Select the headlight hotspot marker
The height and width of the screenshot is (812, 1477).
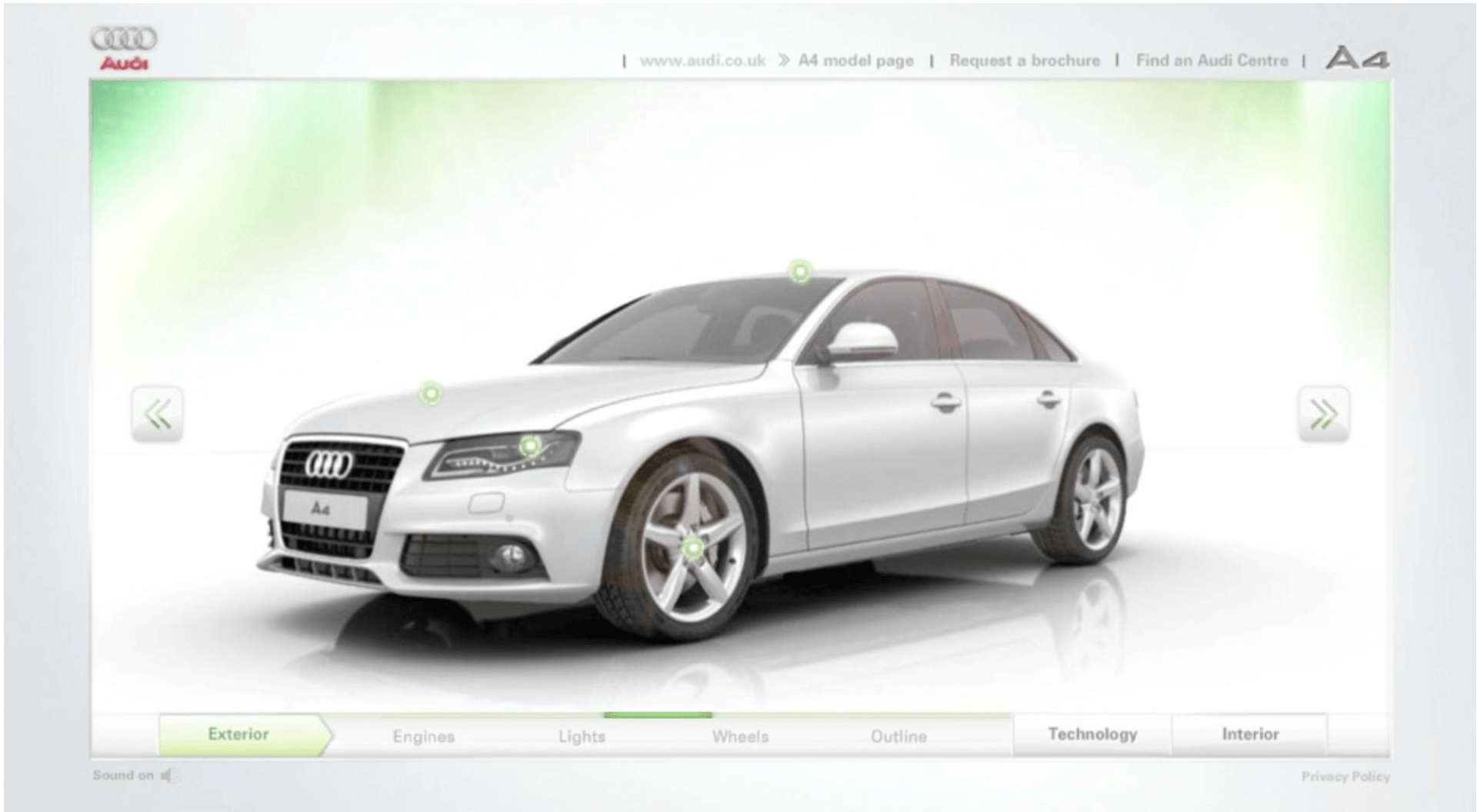529,446
